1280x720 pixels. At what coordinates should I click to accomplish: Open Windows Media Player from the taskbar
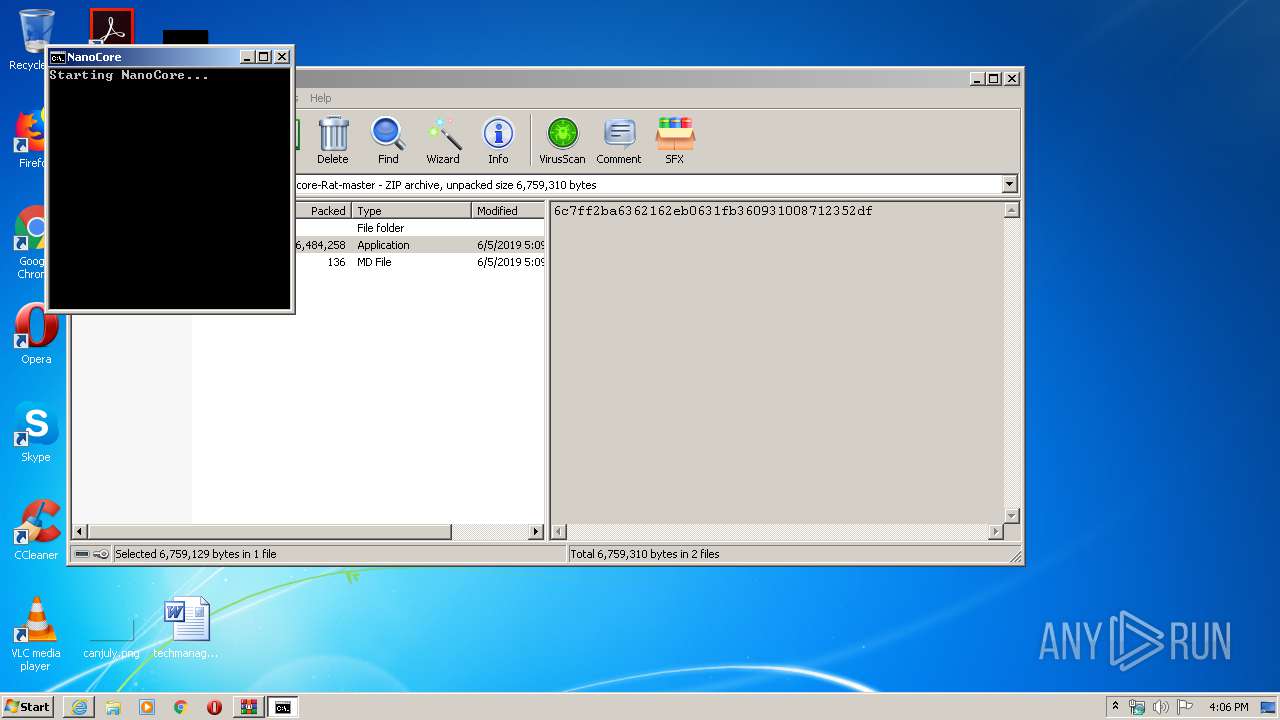[x=147, y=707]
